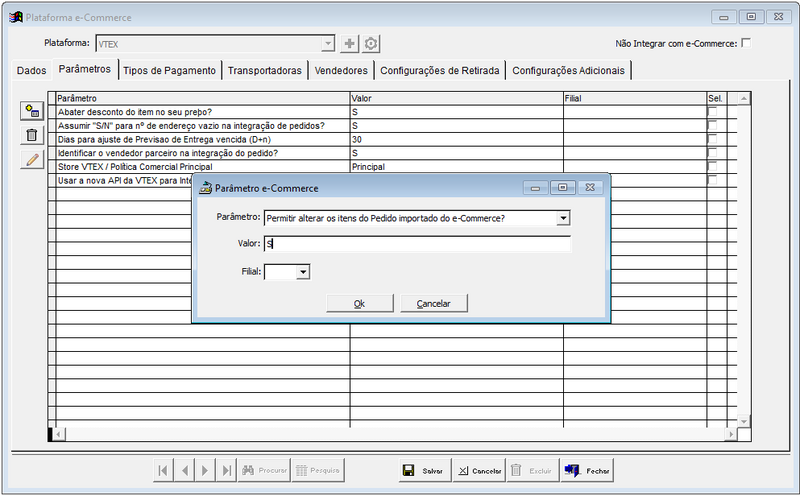Click Cancelar in the Parâmetro e-Commerce dialog

pyautogui.click(x=434, y=303)
